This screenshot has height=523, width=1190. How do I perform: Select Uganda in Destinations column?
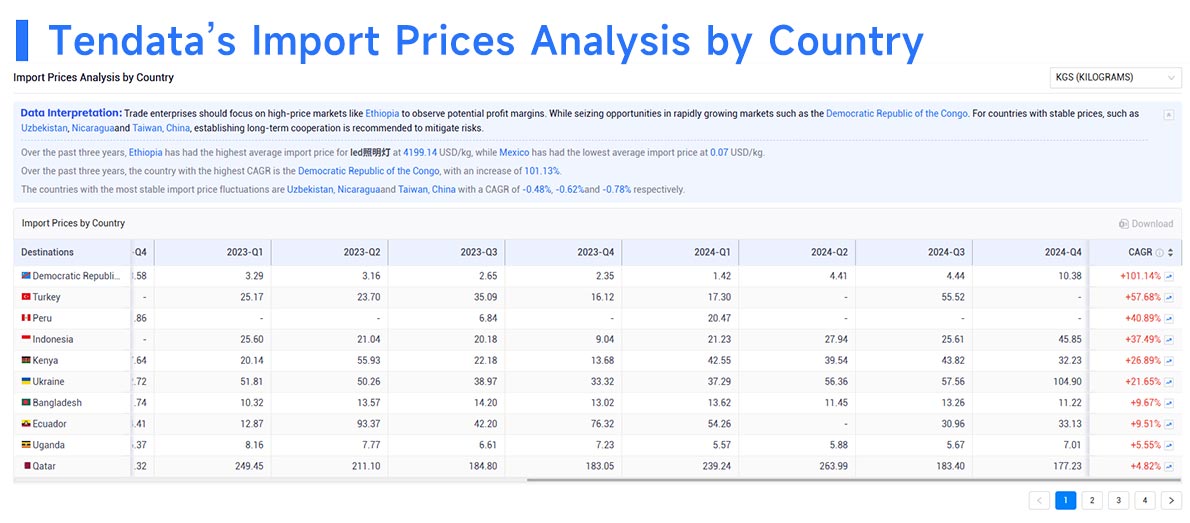click(48, 446)
